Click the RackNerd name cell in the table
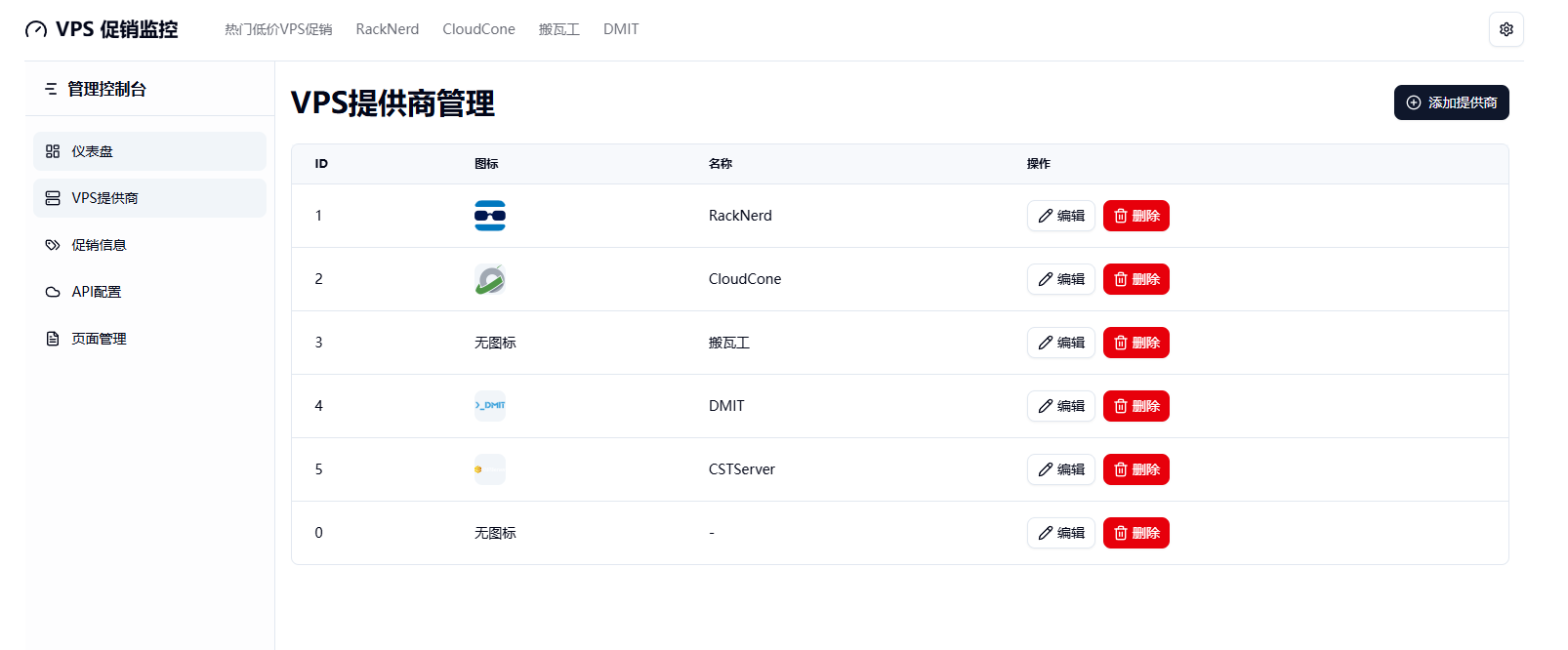The width and height of the screenshot is (1568, 650). pyautogui.click(x=740, y=216)
